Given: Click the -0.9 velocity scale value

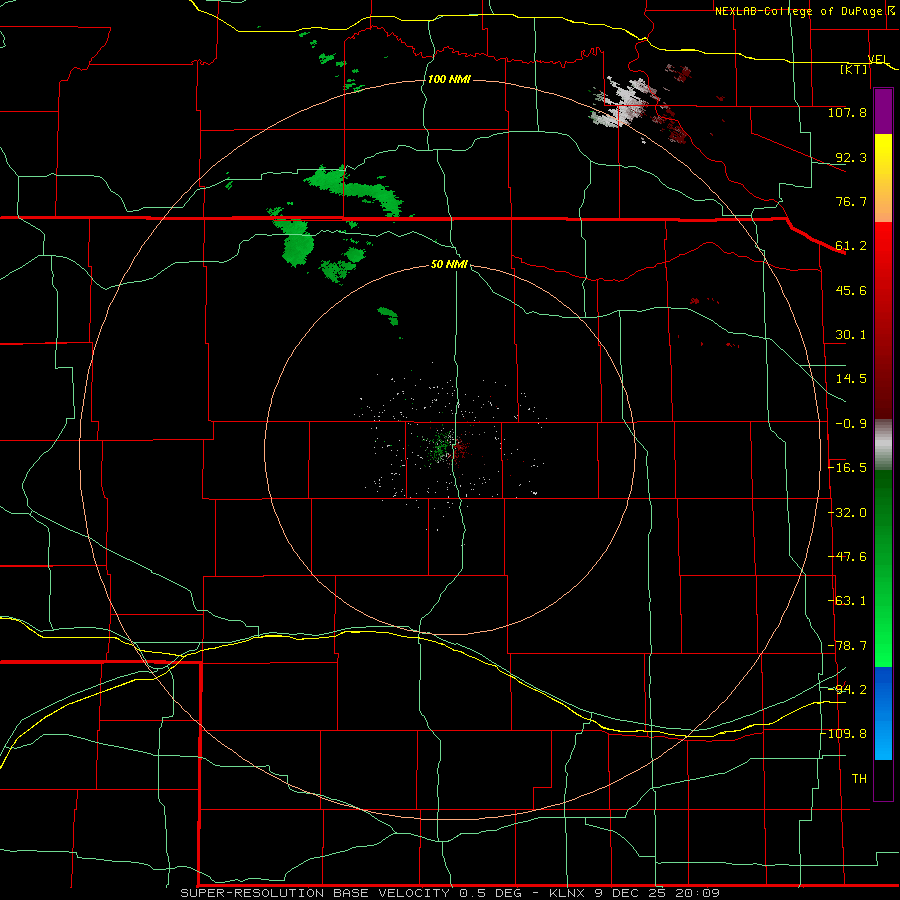Looking at the screenshot, I should (851, 424).
